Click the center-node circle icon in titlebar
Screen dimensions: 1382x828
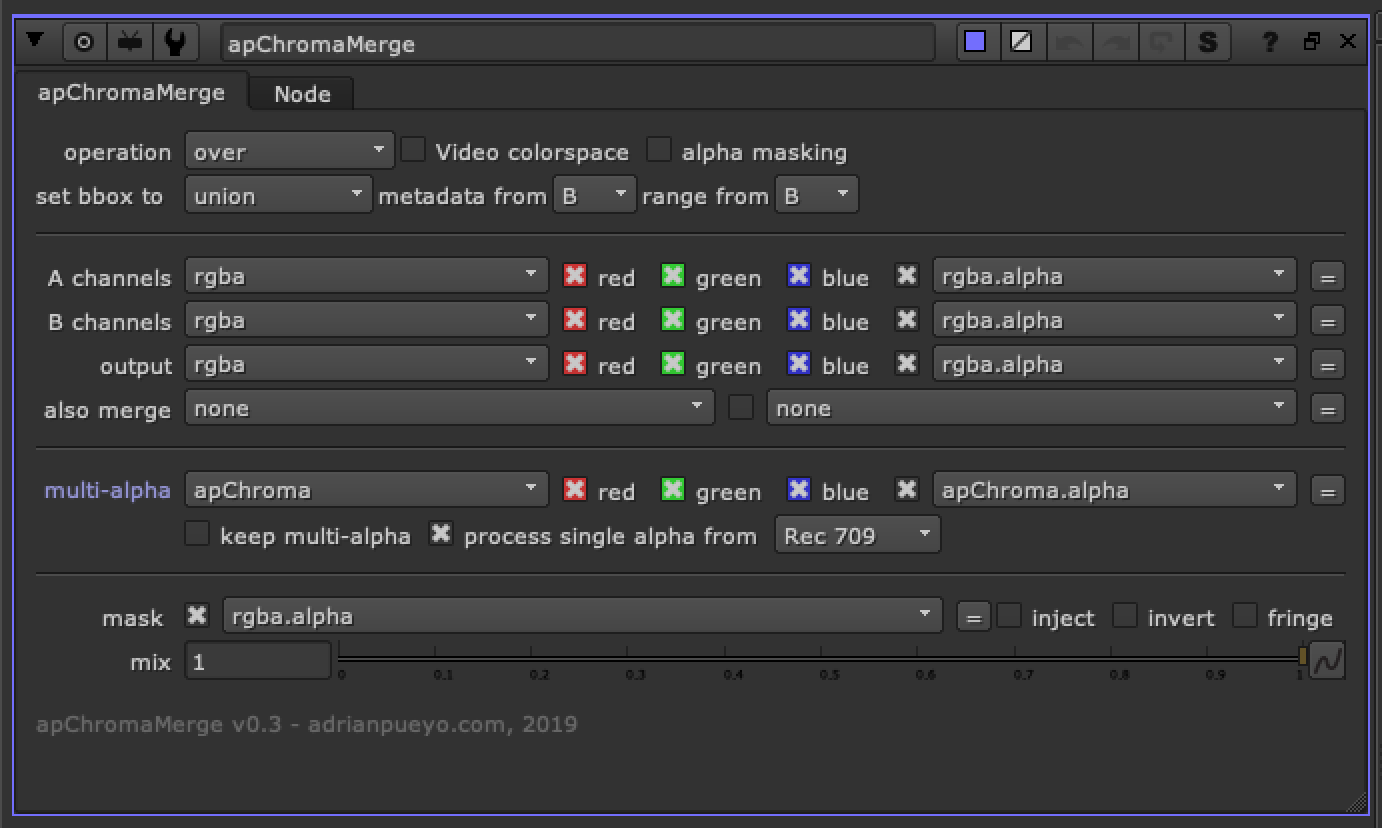point(83,41)
